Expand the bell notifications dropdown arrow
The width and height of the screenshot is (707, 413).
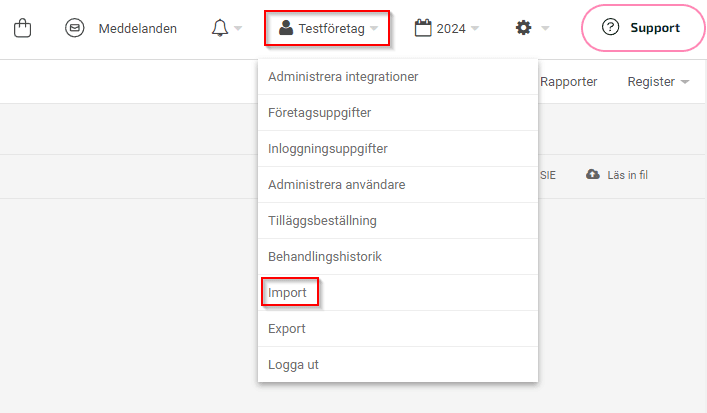click(x=239, y=29)
